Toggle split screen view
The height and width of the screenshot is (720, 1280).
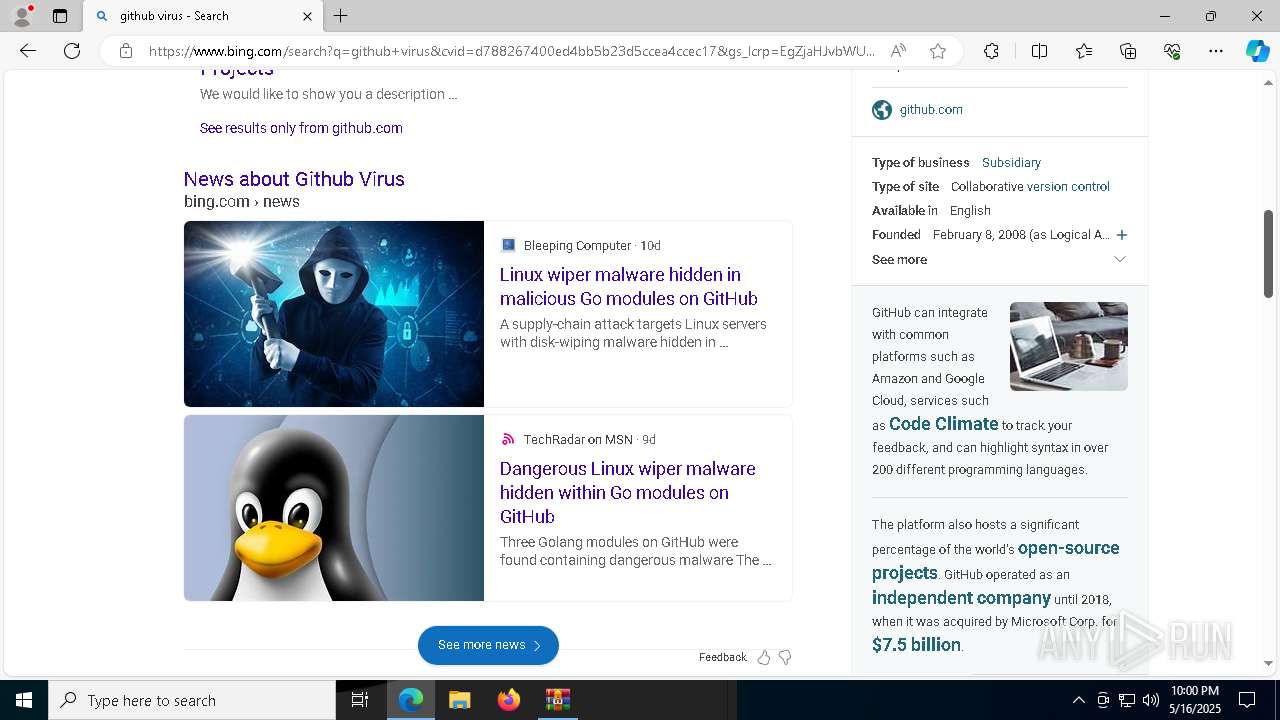[x=1039, y=51]
